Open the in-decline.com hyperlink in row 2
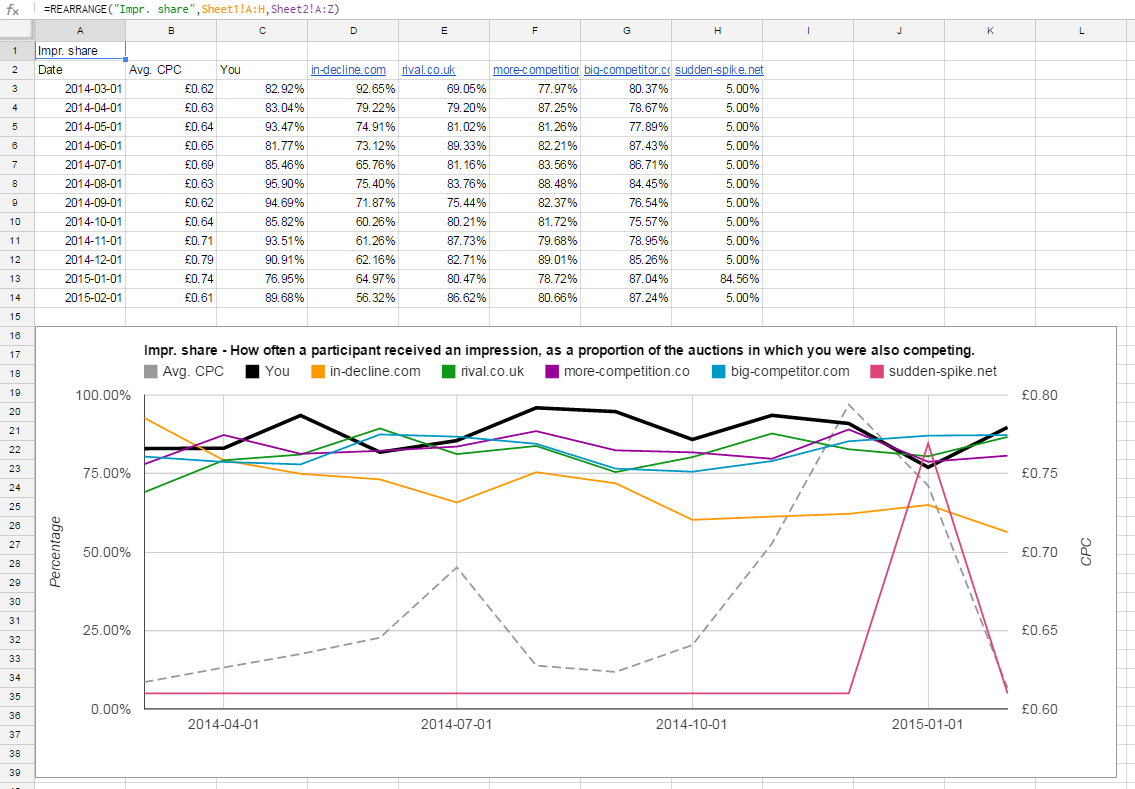The width and height of the screenshot is (1135, 789). click(x=348, y=70)
